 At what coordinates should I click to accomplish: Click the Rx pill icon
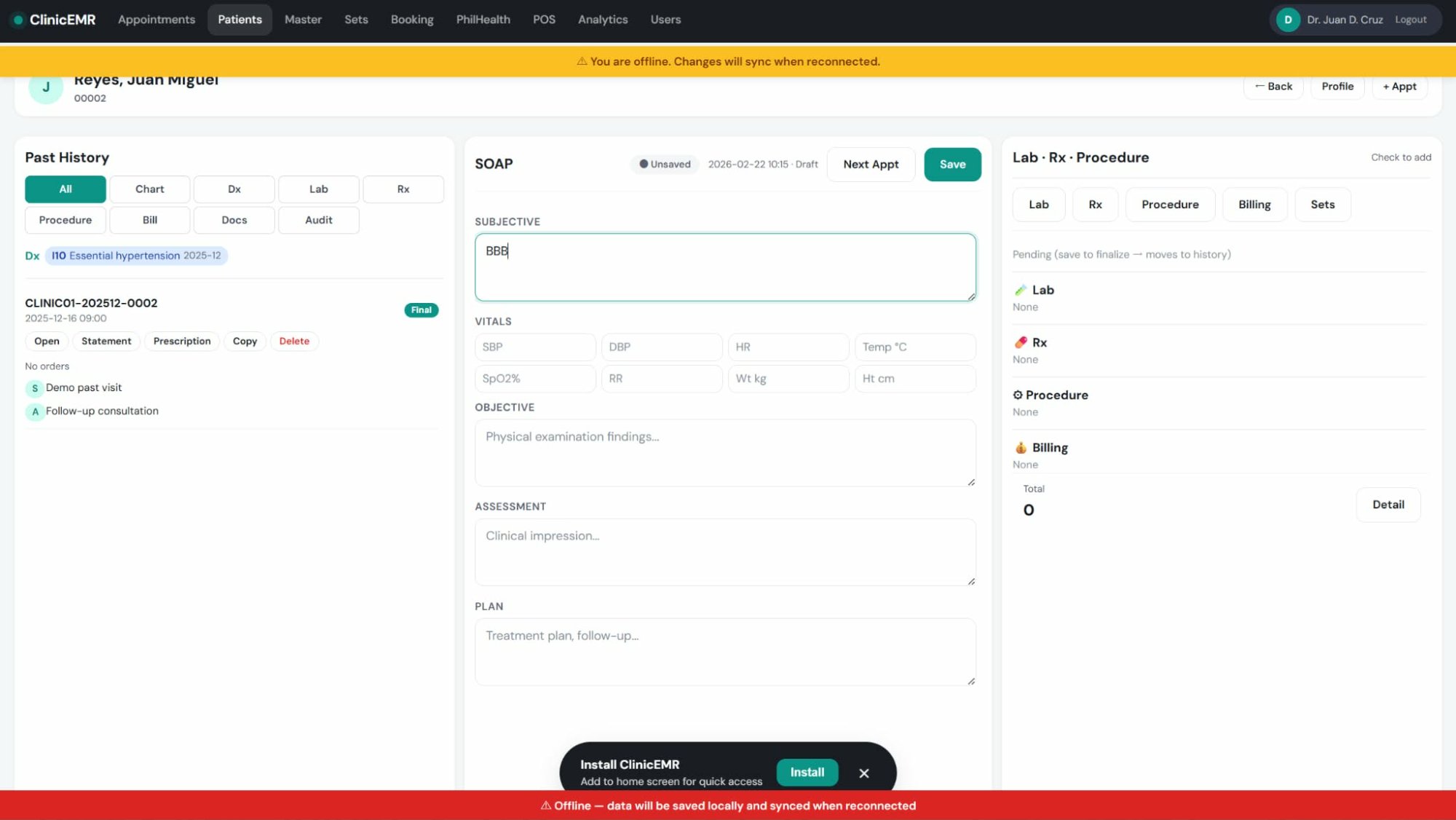coord(1021,342)
